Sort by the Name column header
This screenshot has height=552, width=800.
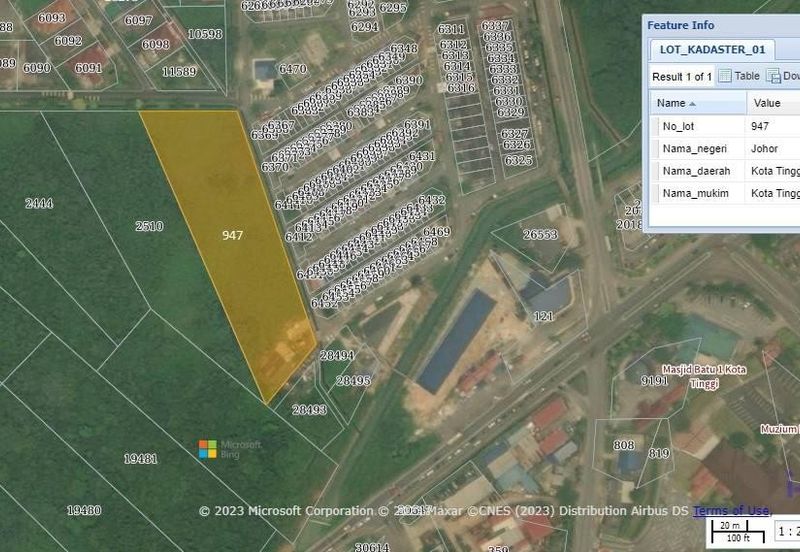coord(698,103)
